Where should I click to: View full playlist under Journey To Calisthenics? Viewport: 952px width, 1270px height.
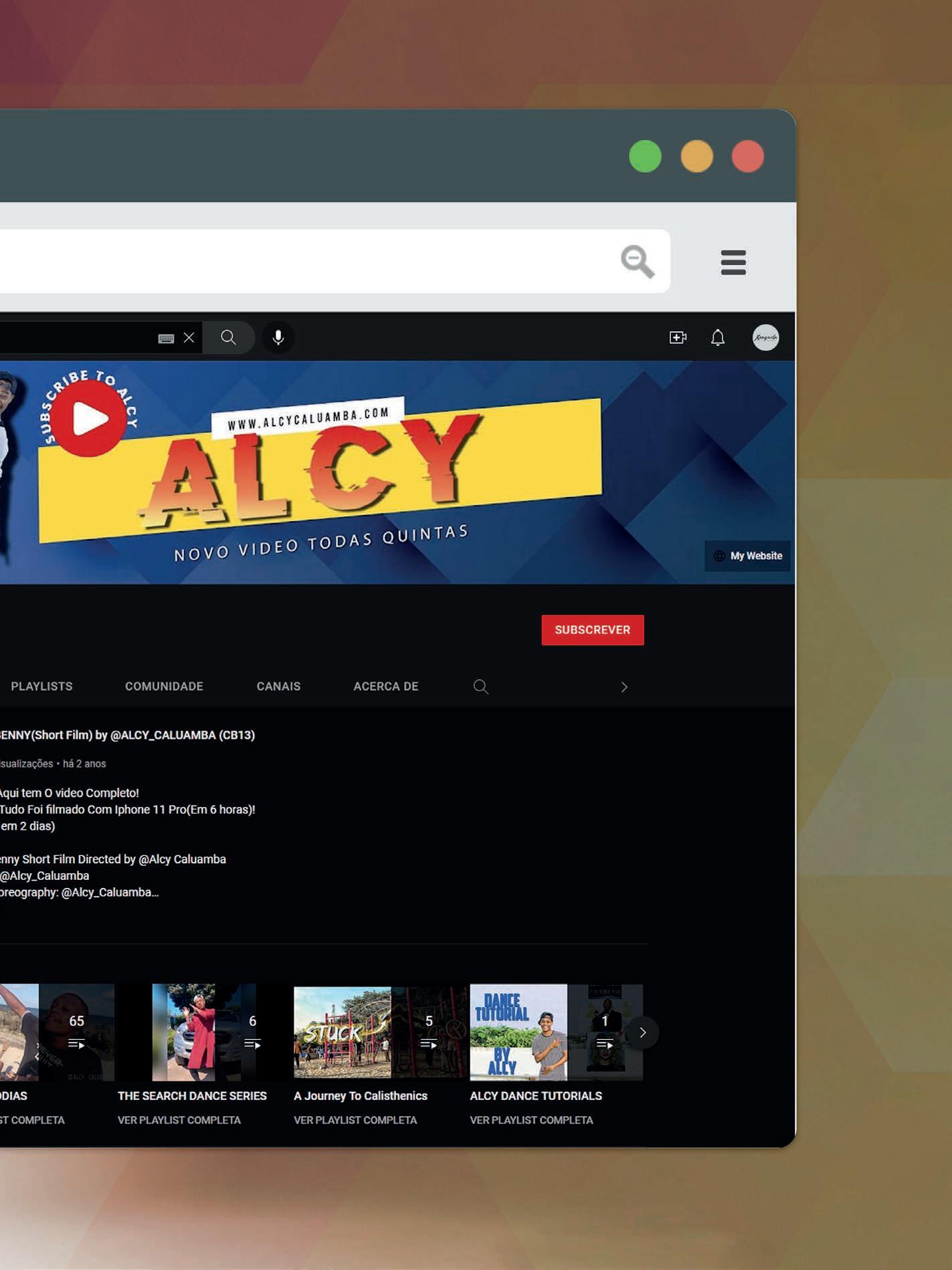(355, 1120)
